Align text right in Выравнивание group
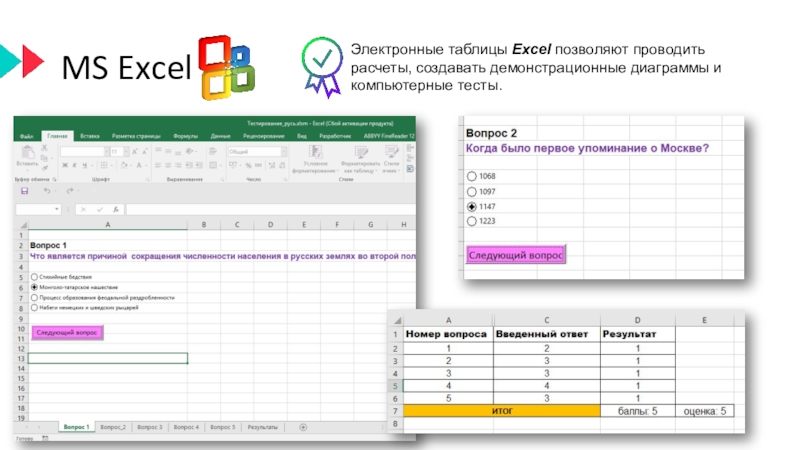The height and width of the screenshot is (450, 800). [x=178, y=165]
